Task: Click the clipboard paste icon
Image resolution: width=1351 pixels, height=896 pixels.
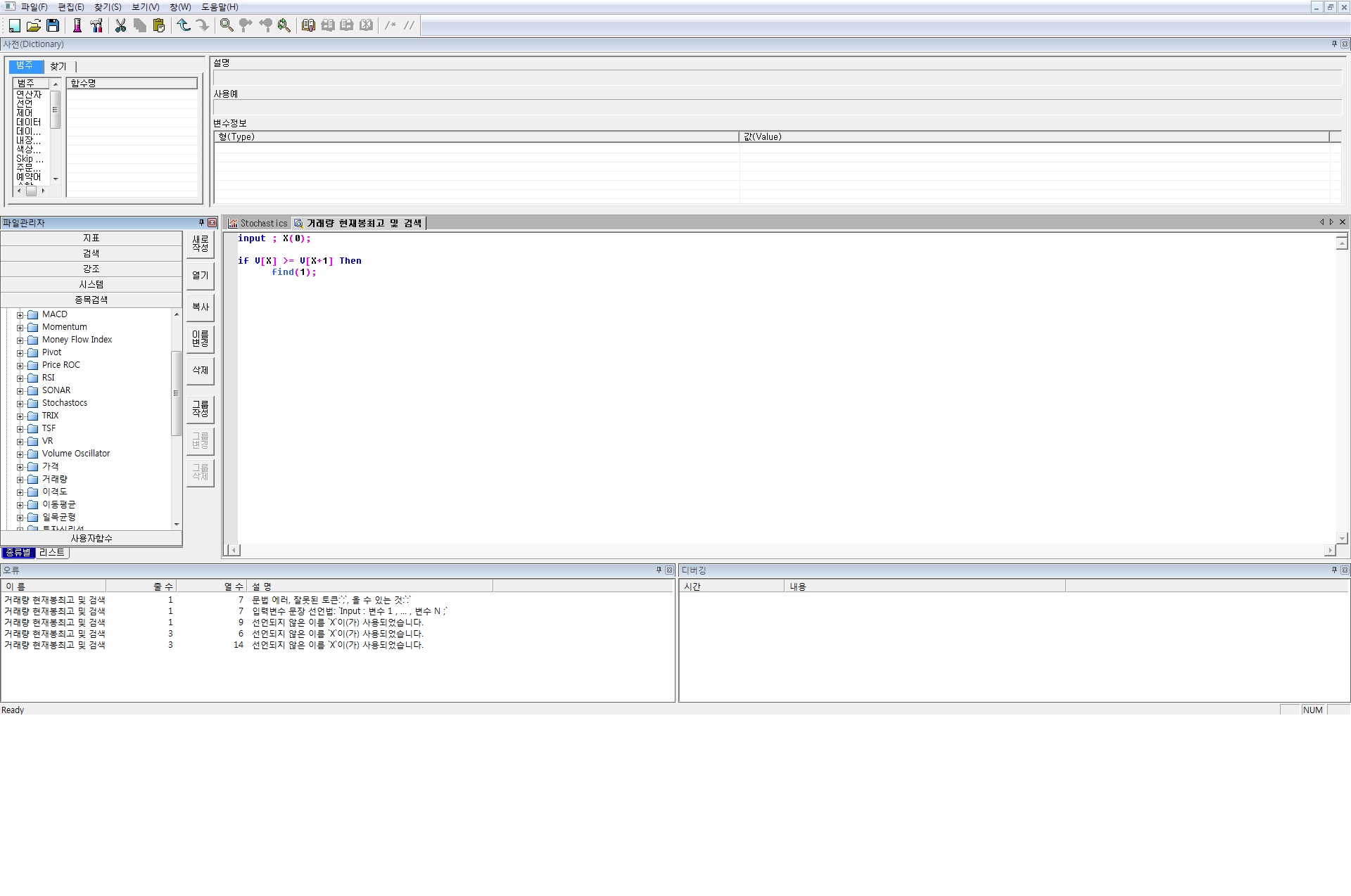Action: point(159,26)
